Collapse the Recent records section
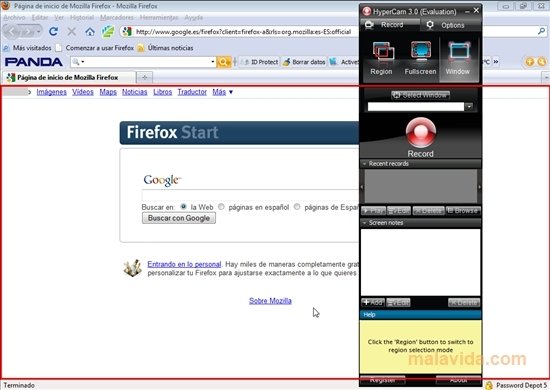 (x=364, y=164)
